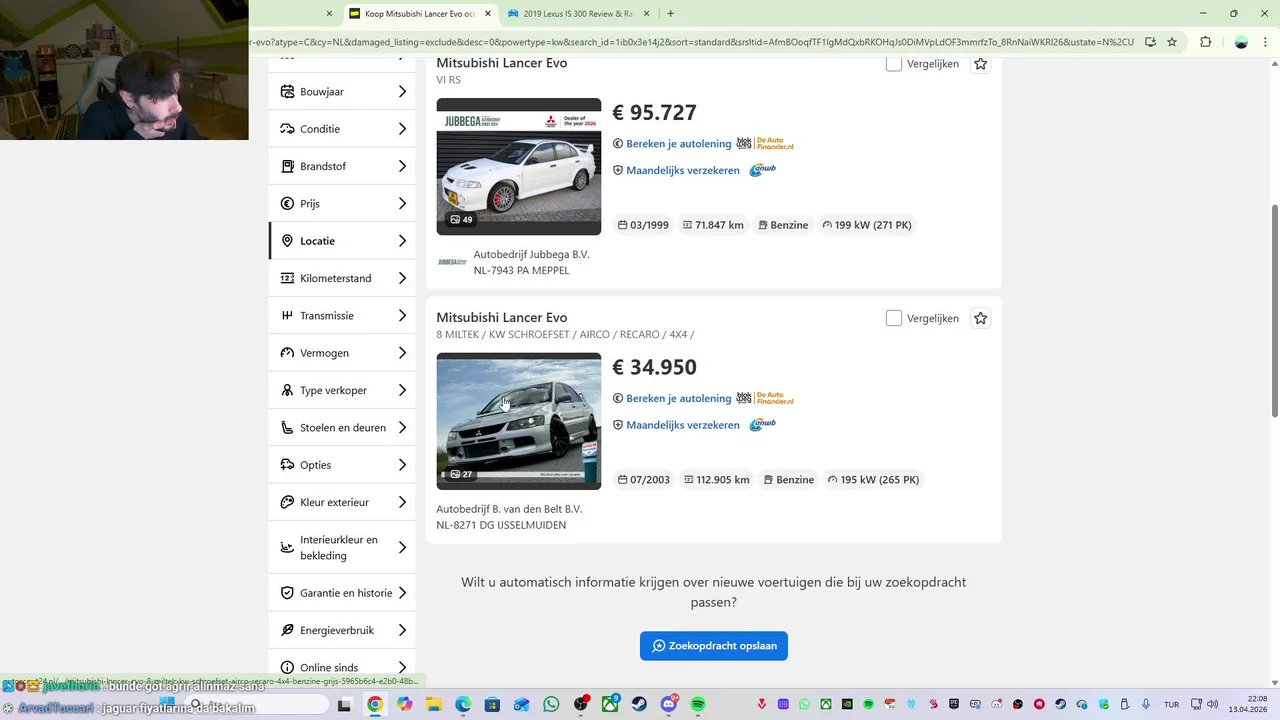Viewport: 1280px width, 720px height.
Task: Open Bereken je autolening for € 95.727 car
Action: coord(678,144)
